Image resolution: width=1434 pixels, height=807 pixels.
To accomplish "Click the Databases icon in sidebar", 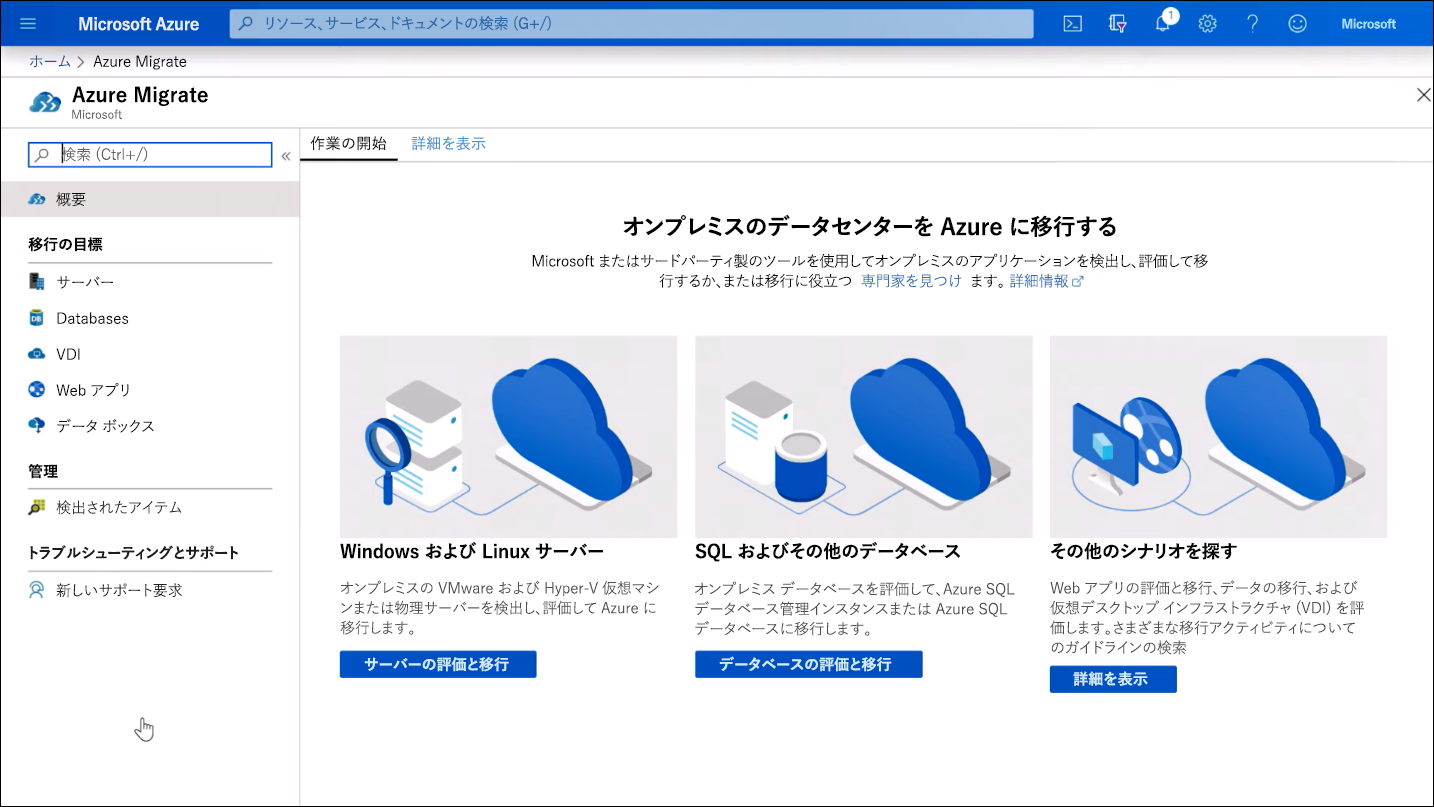I will (x=37, y=318).
